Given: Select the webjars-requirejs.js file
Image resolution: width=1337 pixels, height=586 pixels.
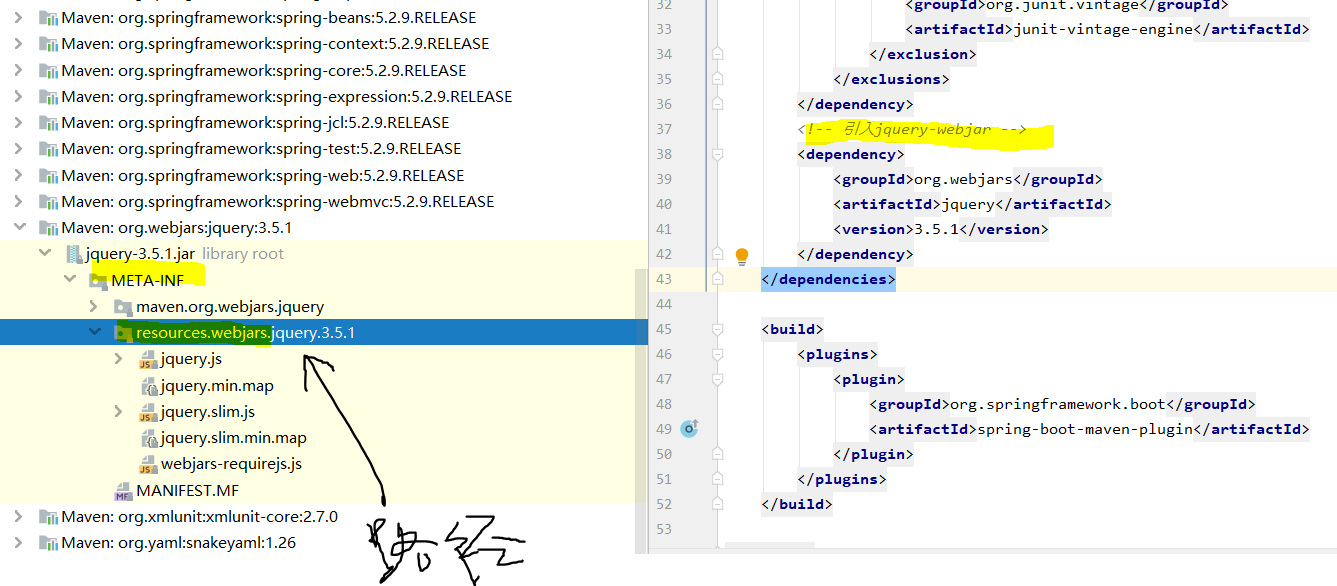Looking at the screenshot, I should (x=231, y=463).
